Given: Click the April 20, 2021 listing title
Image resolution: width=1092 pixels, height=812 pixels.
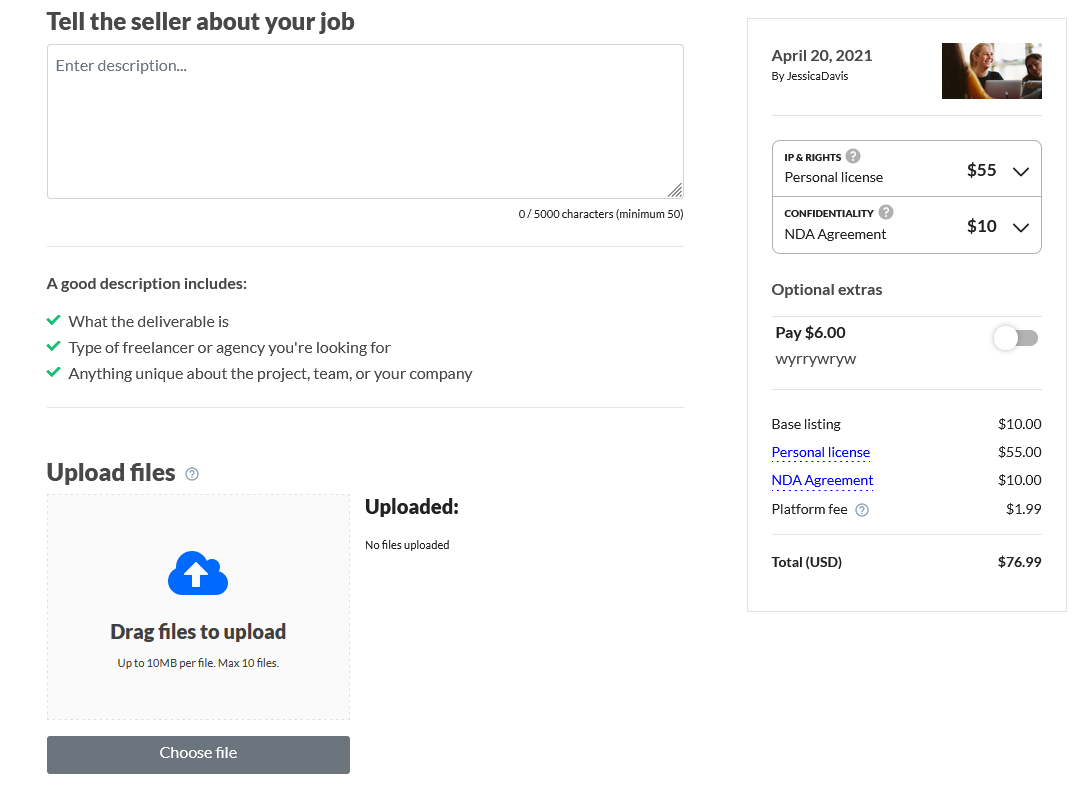Looking at the screenshot, I should [821, 56].
